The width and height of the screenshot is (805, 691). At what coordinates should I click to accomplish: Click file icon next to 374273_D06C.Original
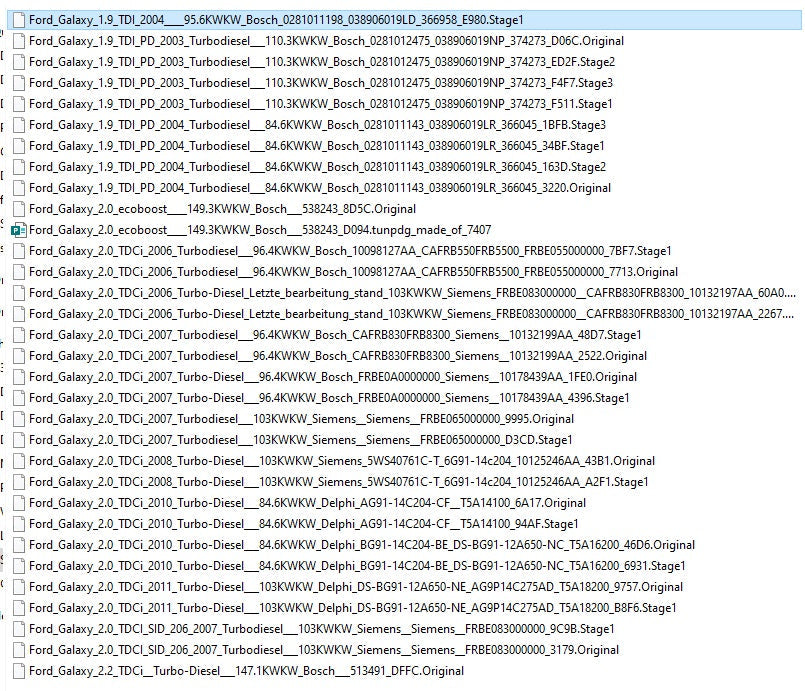[x=18, y=41]
